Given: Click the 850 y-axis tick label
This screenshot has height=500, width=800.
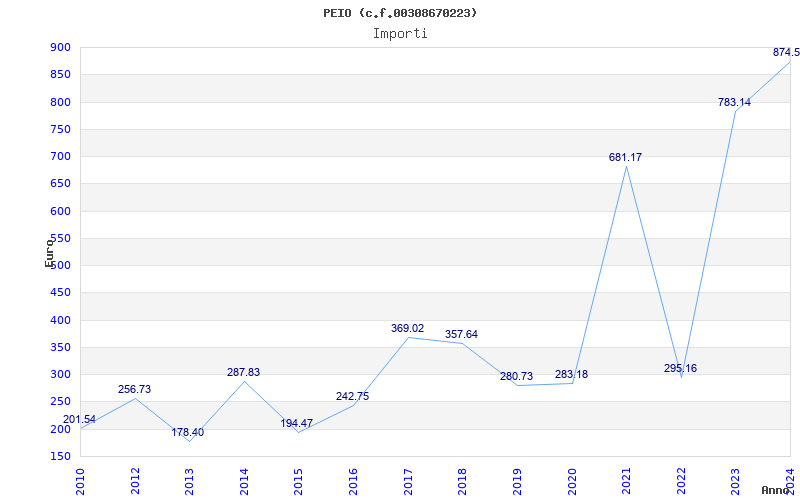Looking at the screenshot, I should (60, 75).
